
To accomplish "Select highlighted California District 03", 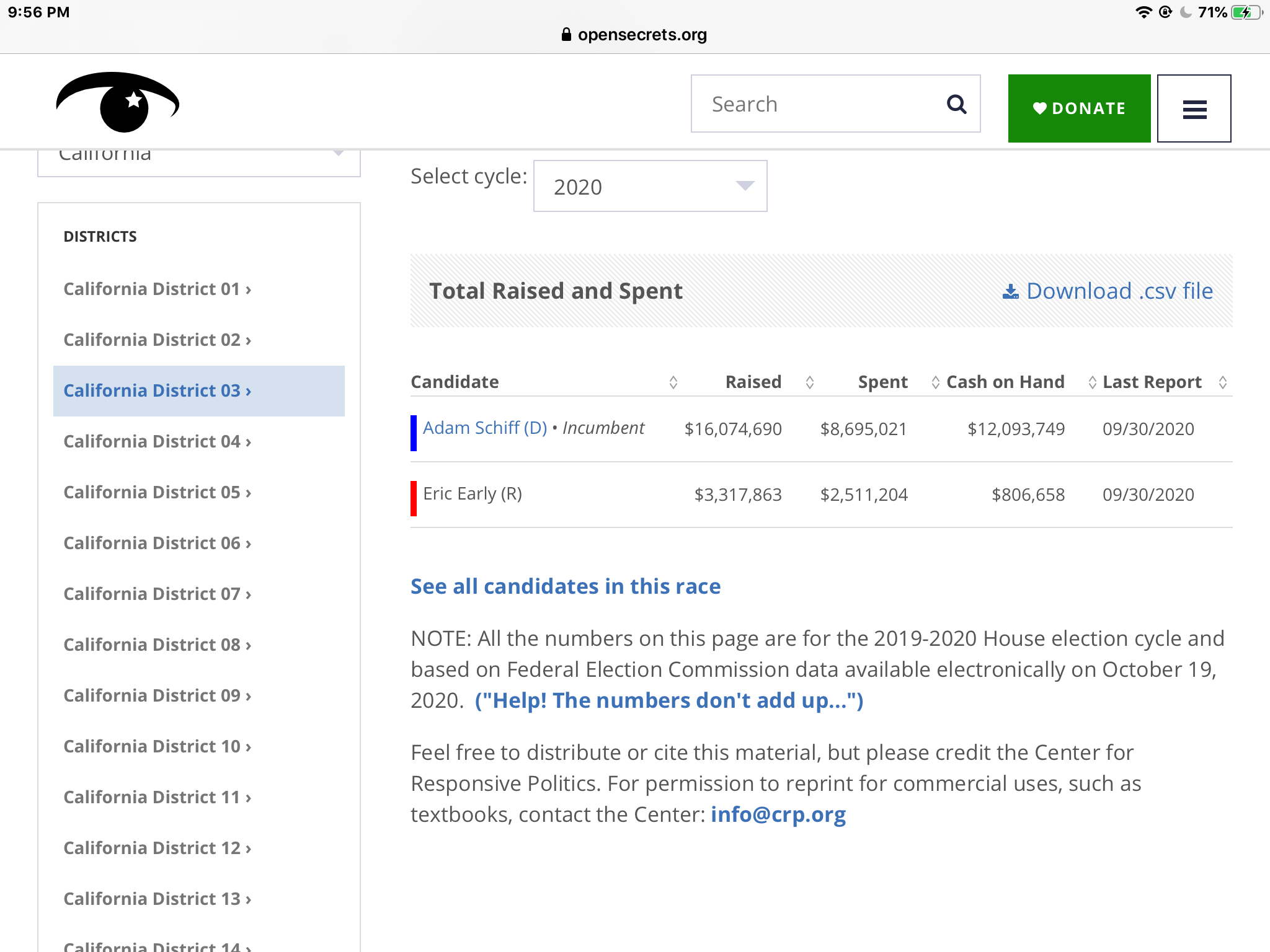I will pos(198,391).
